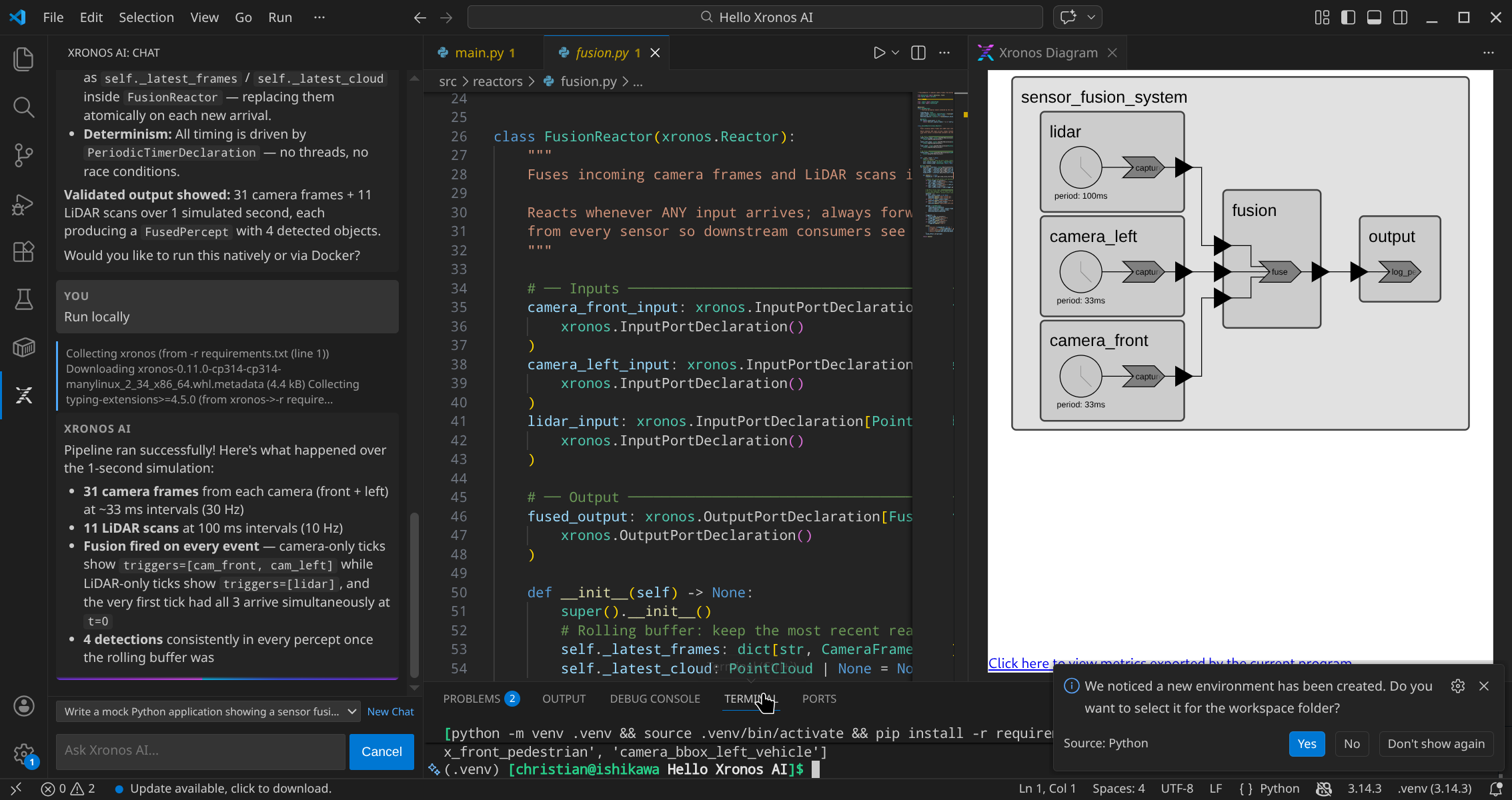Expand the Copilot chat dropdown arrow
Image resolution: width=1512 pixels, height=800 pixels.
click(x=1091, y=17)
